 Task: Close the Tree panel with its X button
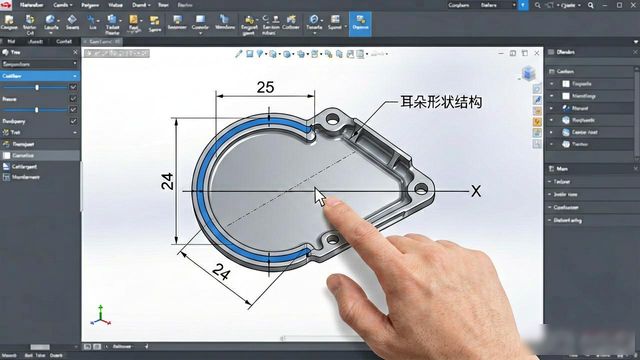tap(75, 52)
